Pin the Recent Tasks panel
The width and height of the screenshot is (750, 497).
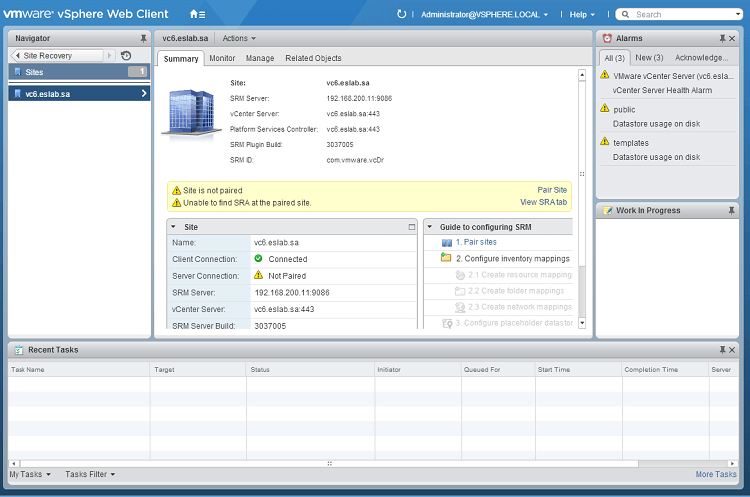(x=723, y=350)
